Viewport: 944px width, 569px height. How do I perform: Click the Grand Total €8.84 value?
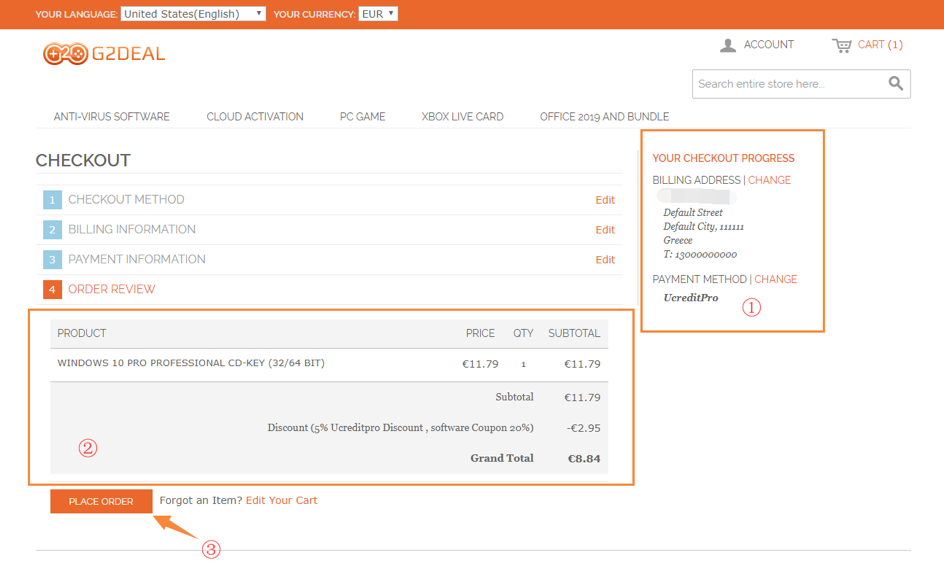(584, 459)
